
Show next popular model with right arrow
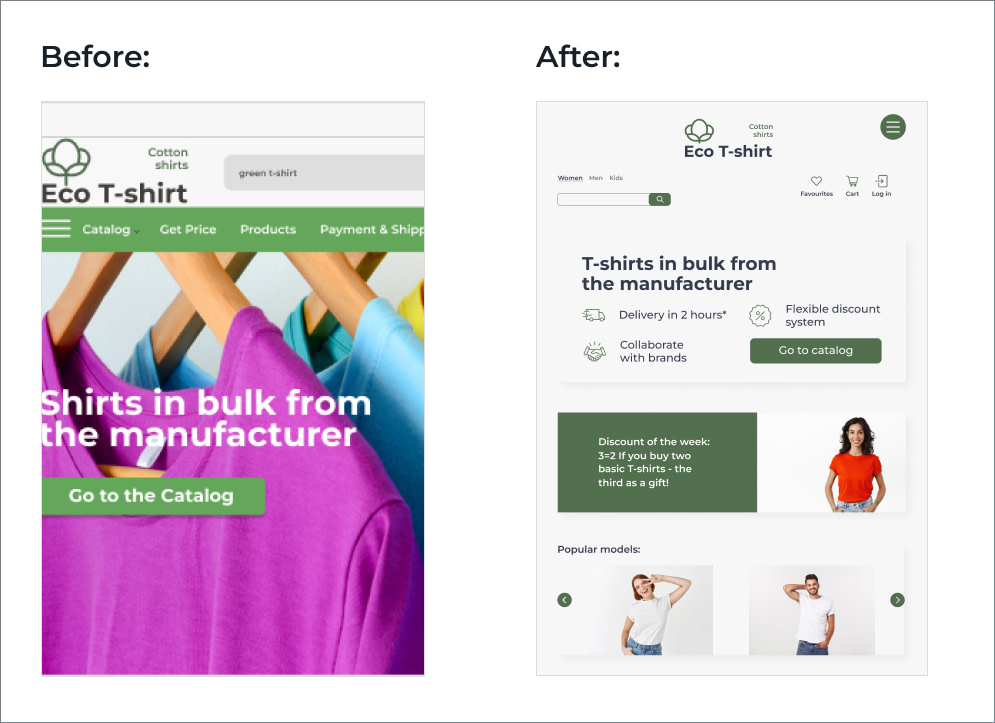(897, 600)
